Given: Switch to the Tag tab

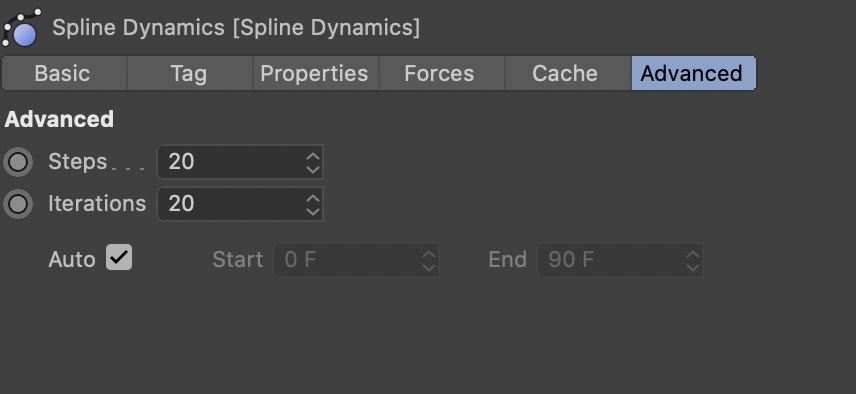Looking at the screenshot, I should pos(189,73).
